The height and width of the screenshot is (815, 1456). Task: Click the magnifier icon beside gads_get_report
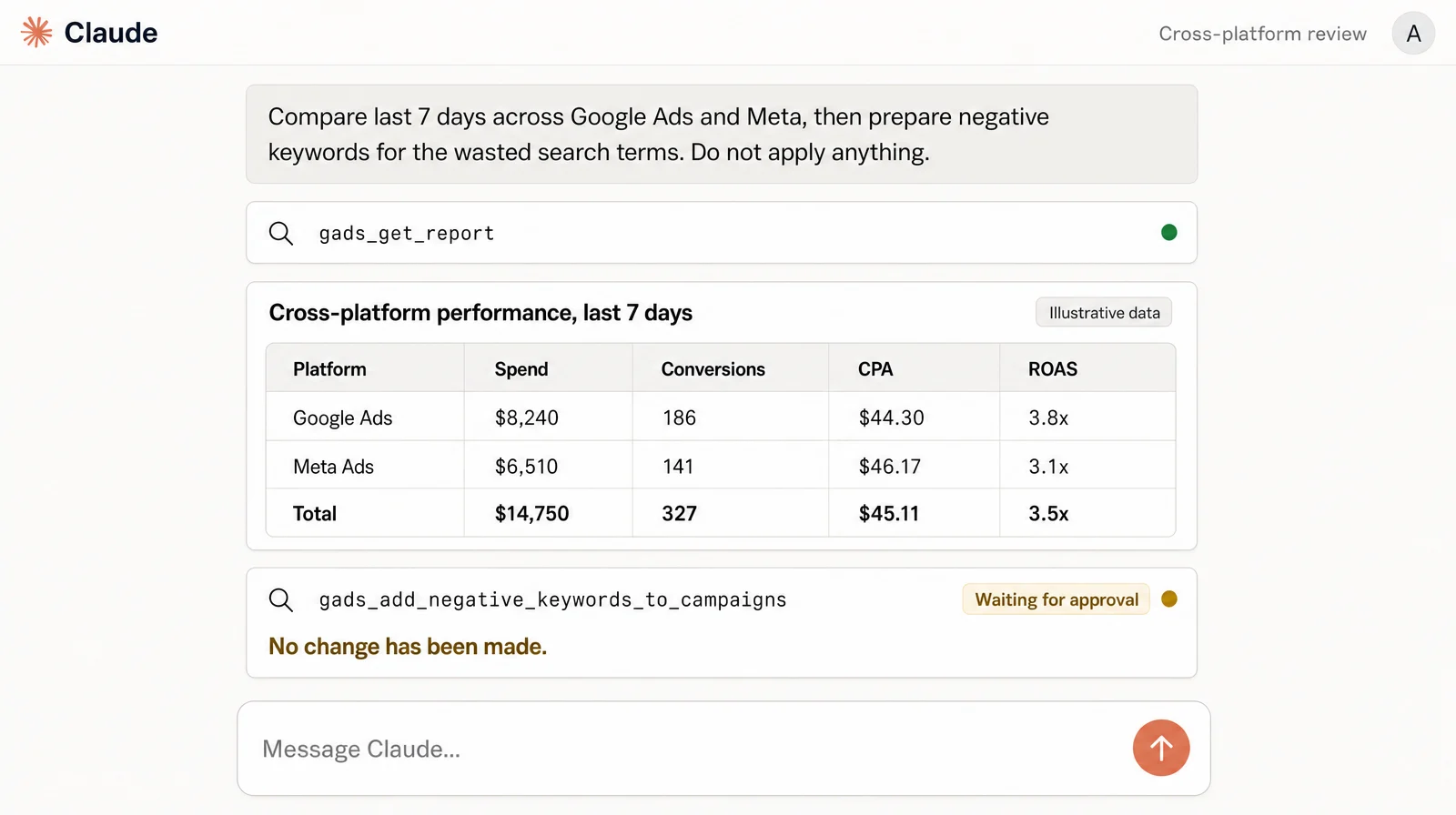[281, 233]
